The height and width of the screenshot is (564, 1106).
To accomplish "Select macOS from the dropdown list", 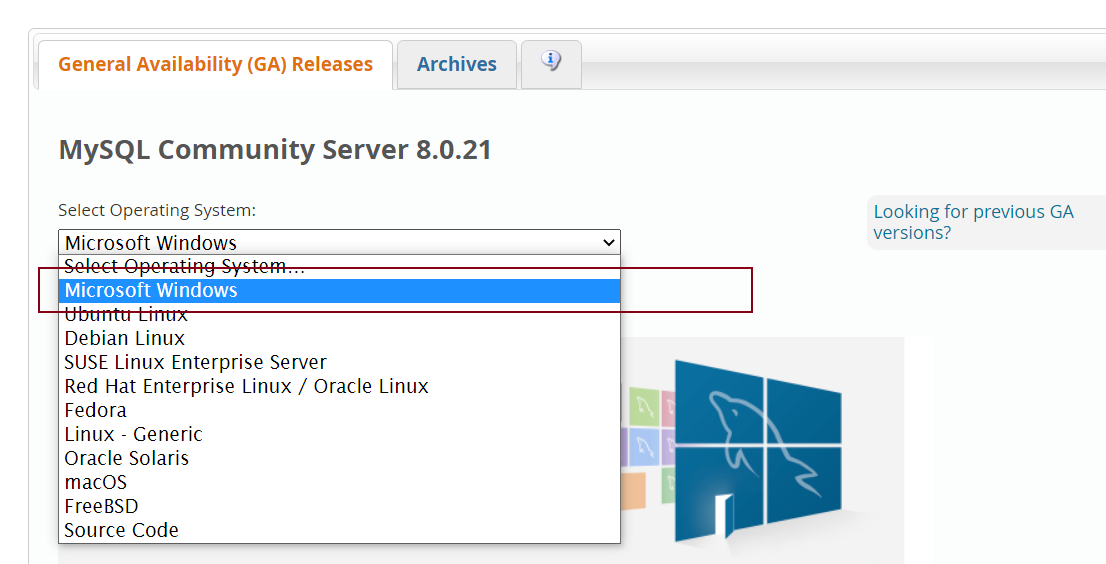I will [339, 482].
